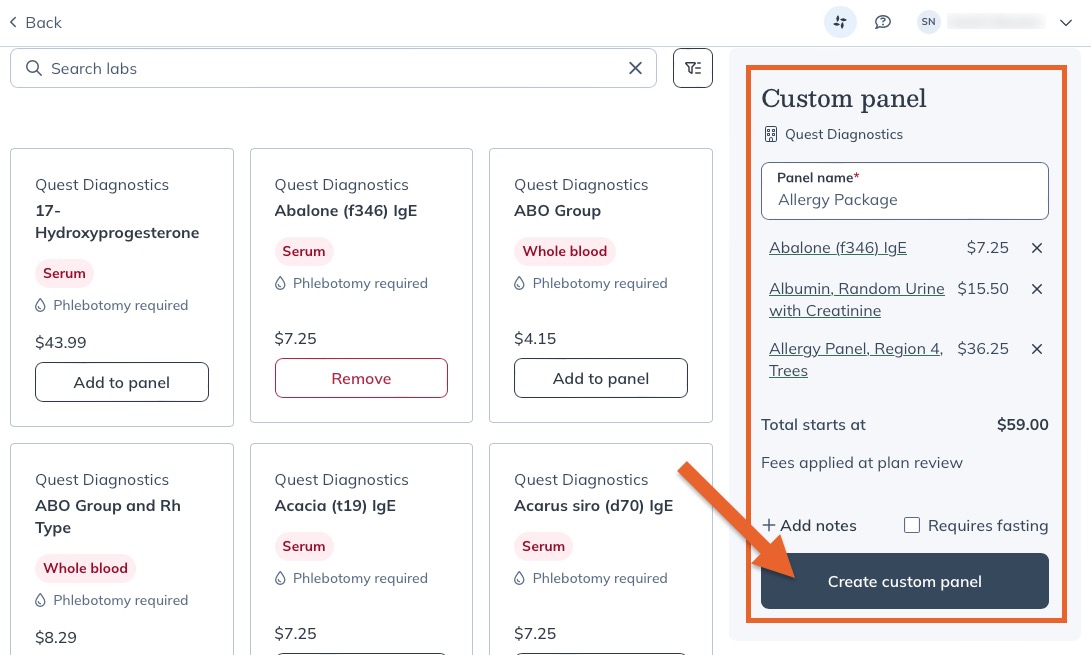1091x655 pixels.
Task: Click phlebotomy drop icon on Abalone card
Action: 280,283
